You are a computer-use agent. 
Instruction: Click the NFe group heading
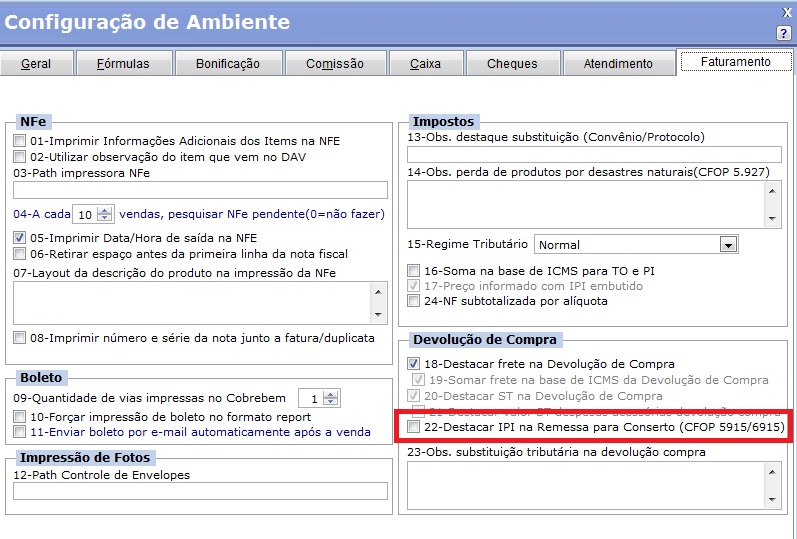(33, 122)
